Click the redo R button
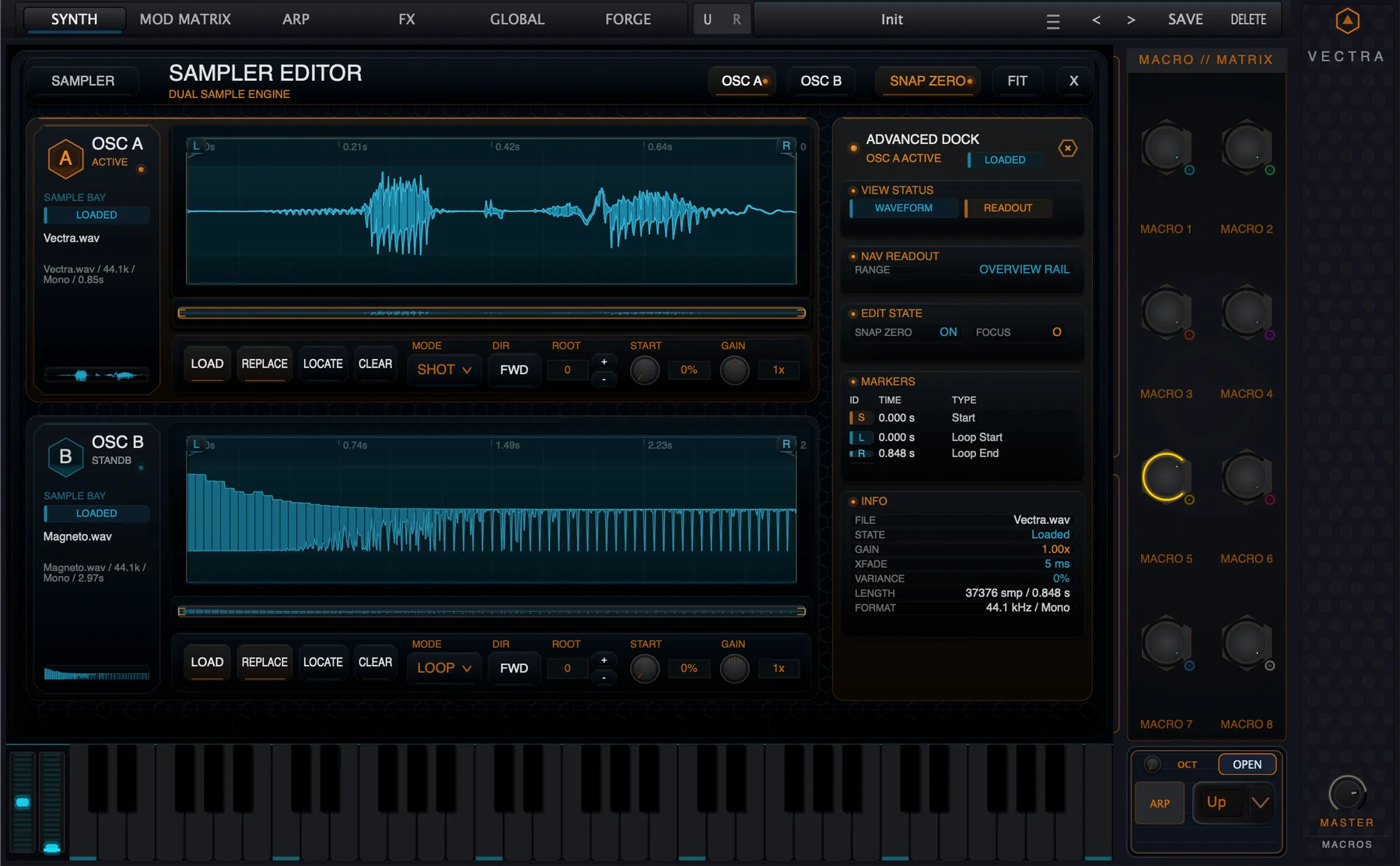 click(737, 19)
